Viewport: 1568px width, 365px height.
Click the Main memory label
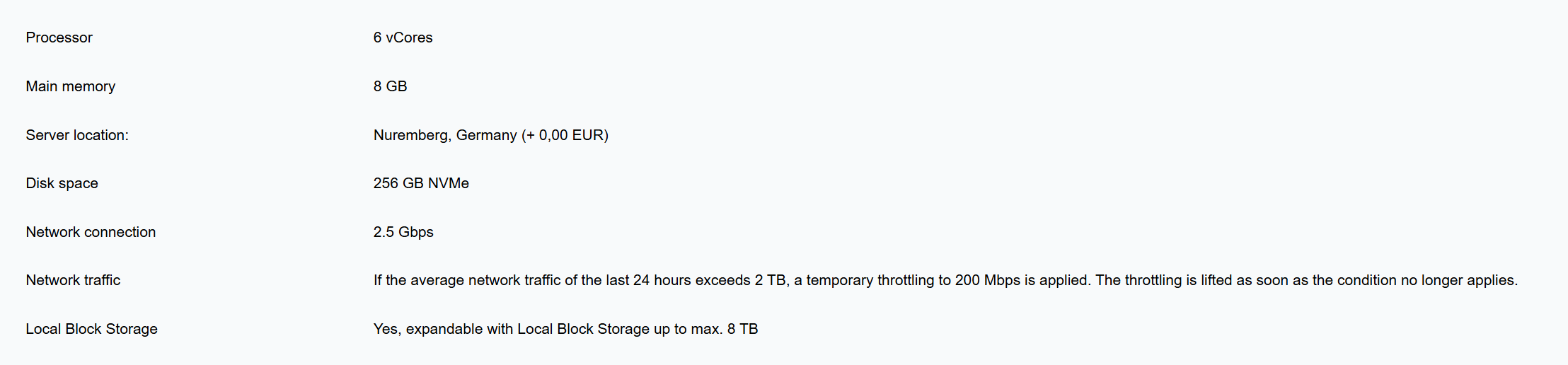coord(71,86)
